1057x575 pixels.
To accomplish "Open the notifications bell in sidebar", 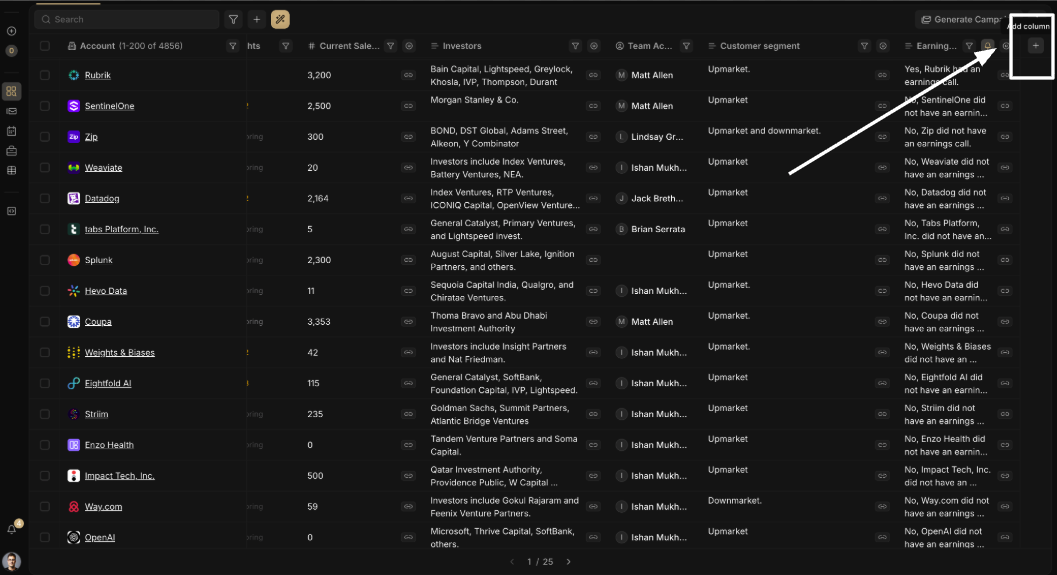I will (12, 528).
